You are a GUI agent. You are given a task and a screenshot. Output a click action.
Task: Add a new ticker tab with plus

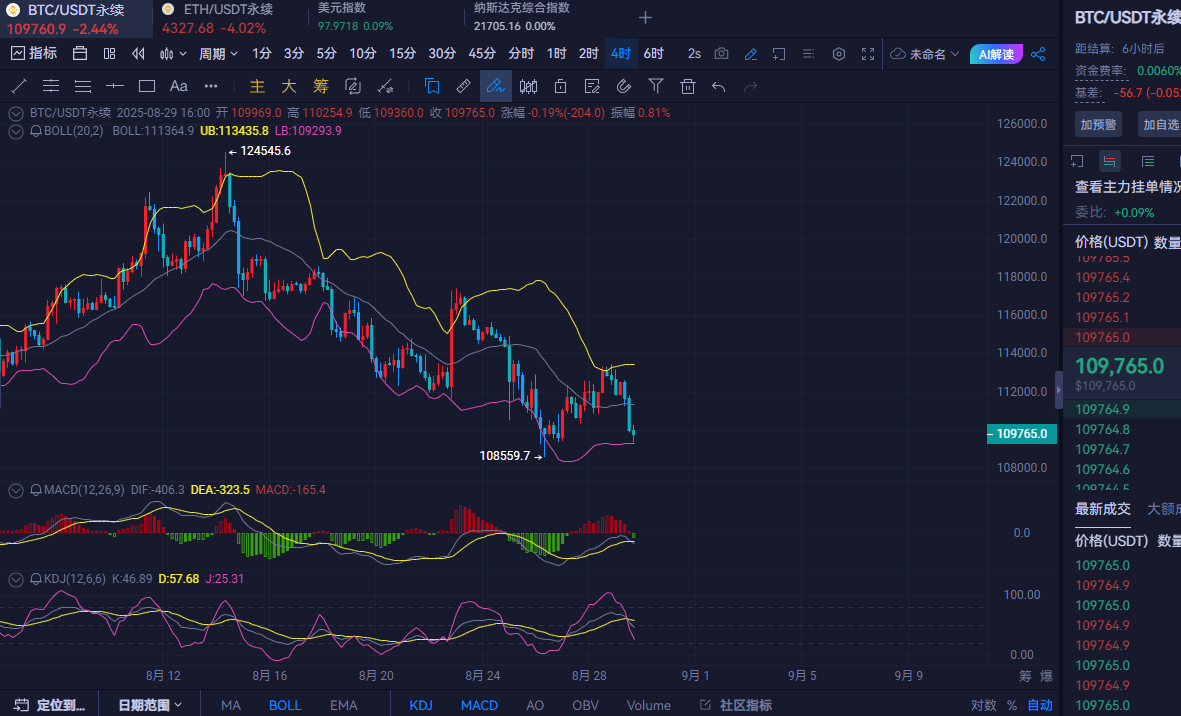click(x=645, y=17)
